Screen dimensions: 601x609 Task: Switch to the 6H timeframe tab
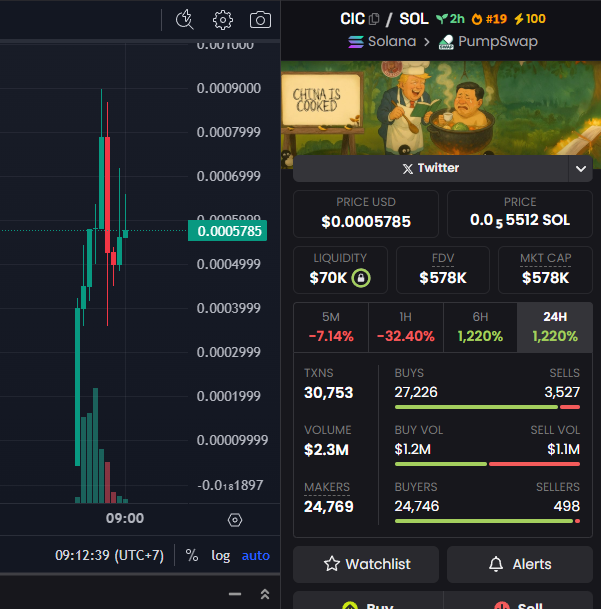click(x=480, y=327)
